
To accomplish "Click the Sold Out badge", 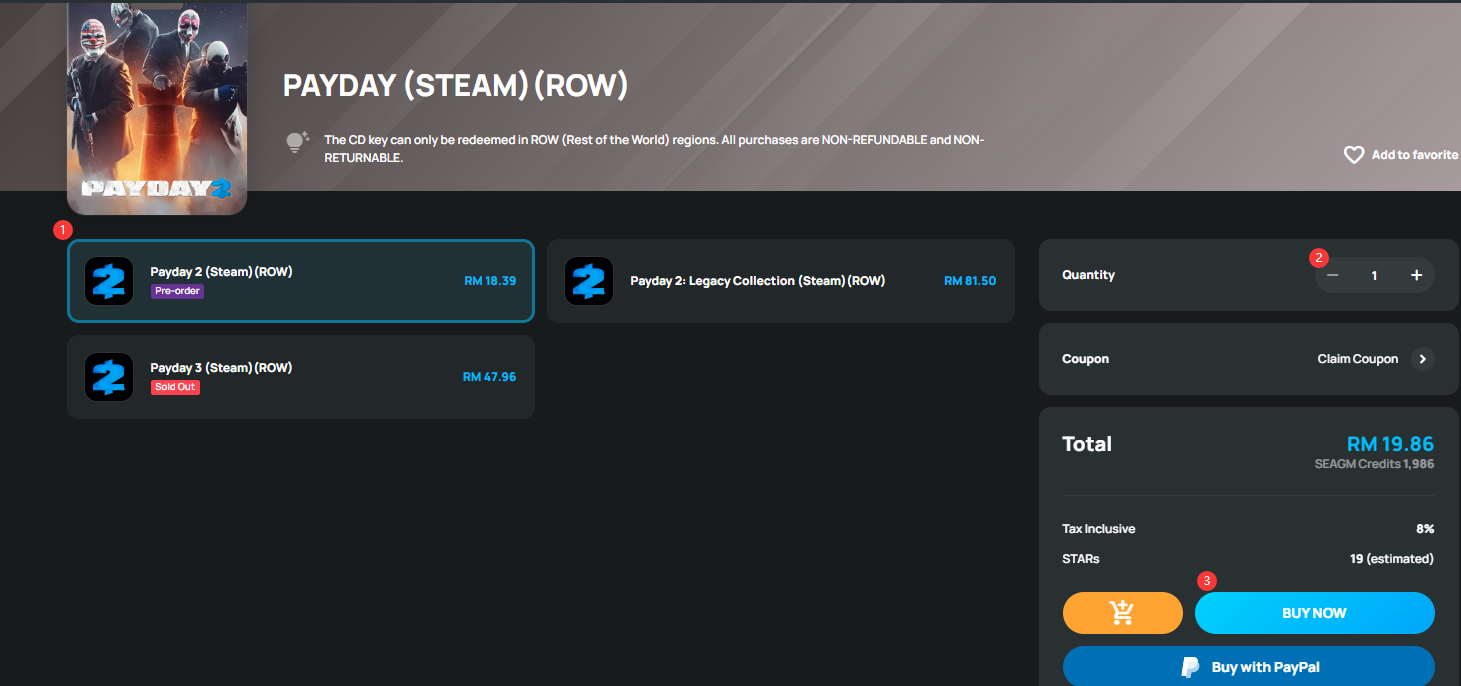I will point(175,387).
